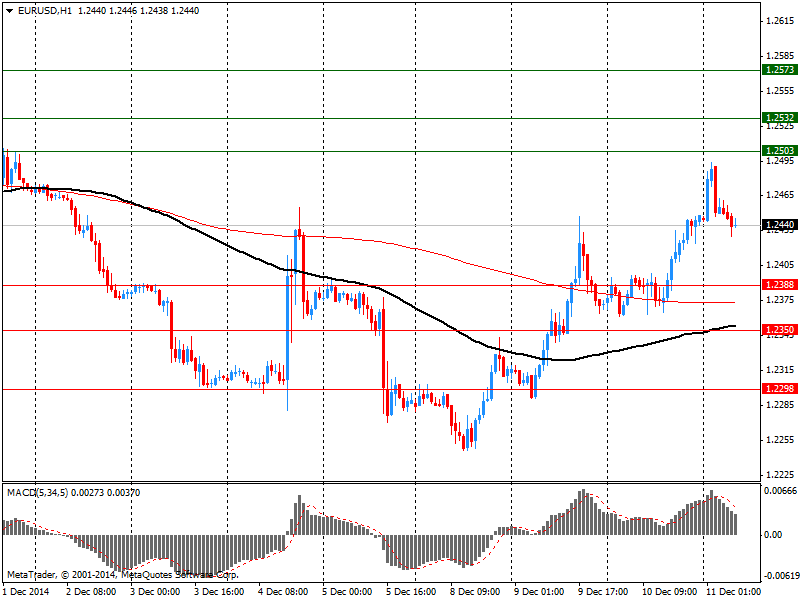Select the 4 Dec 08:00 time axis label

click(x=283, y=592)
